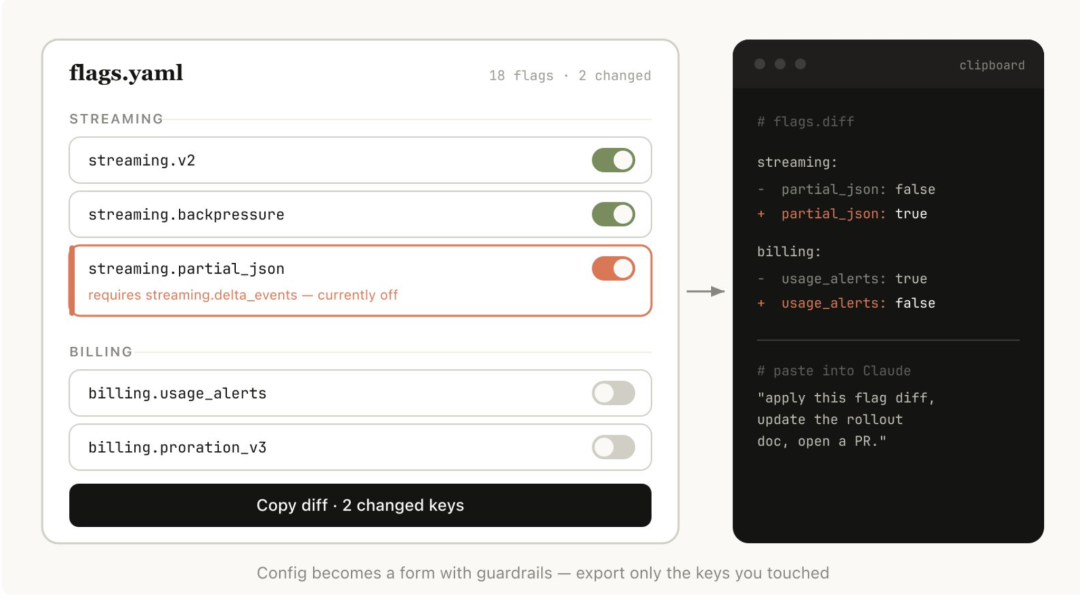1080x600 pixels.
Task: Click the '# paste into Claude' comment
Action: pyautogui.click(x=833, y=371)
